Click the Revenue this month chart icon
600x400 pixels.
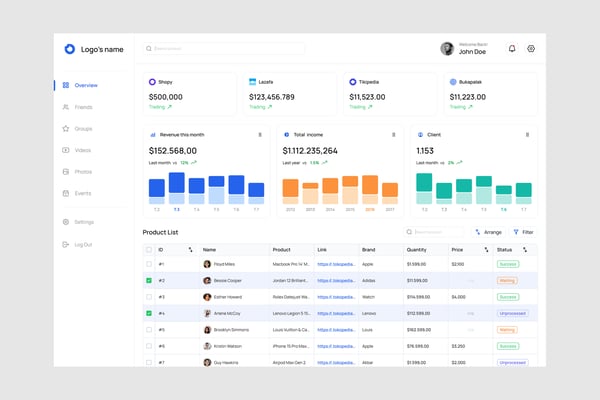click(153, 135)
